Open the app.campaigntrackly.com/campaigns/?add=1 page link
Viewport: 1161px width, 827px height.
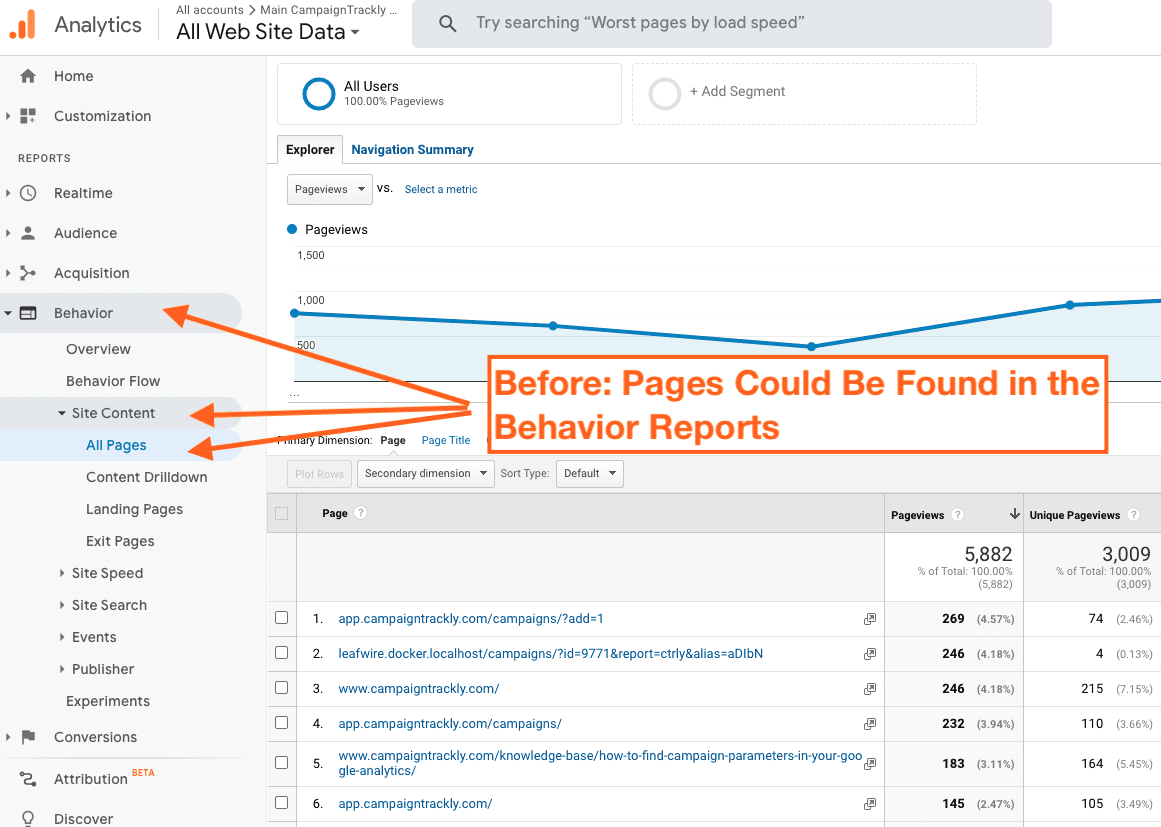coord(471,619)
